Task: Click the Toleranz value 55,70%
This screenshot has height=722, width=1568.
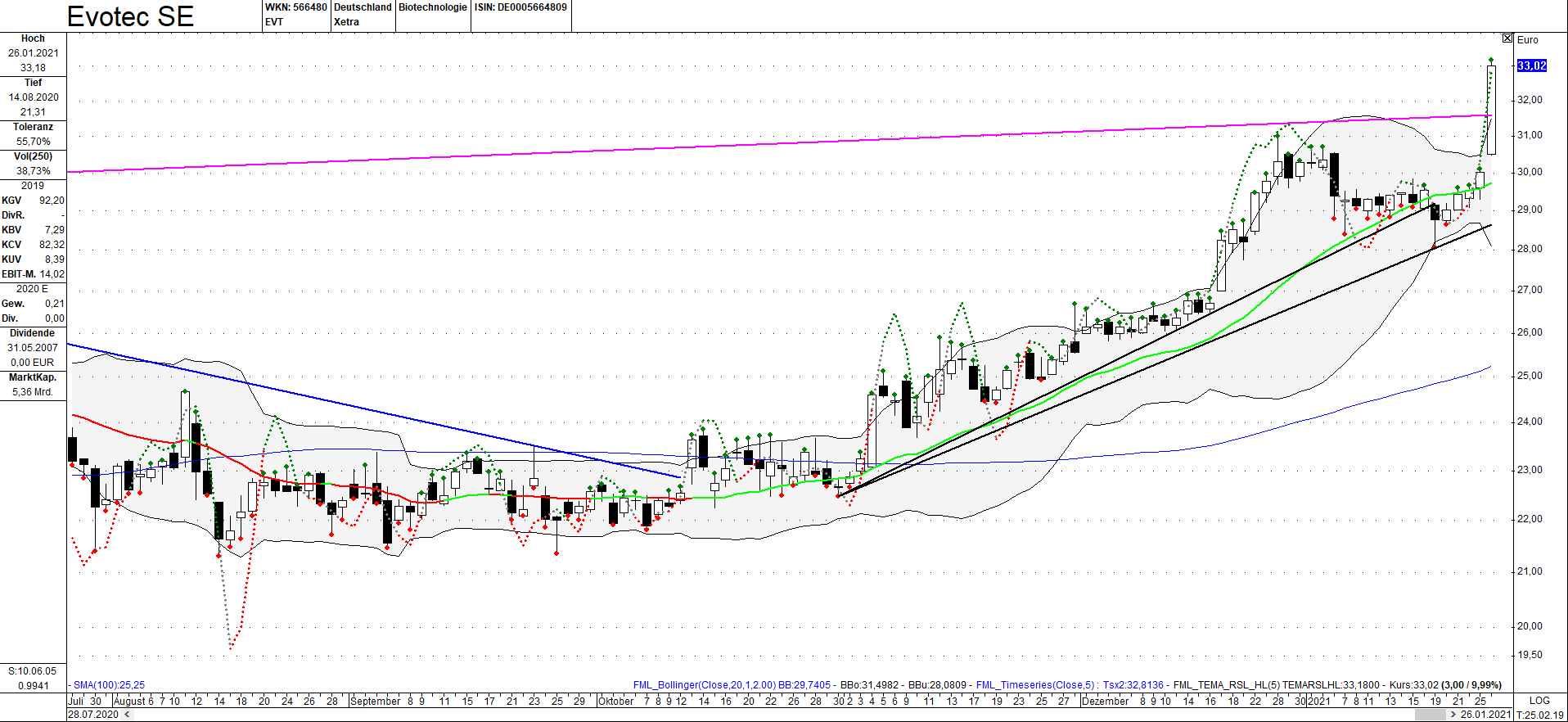Action: click(33, 142)
